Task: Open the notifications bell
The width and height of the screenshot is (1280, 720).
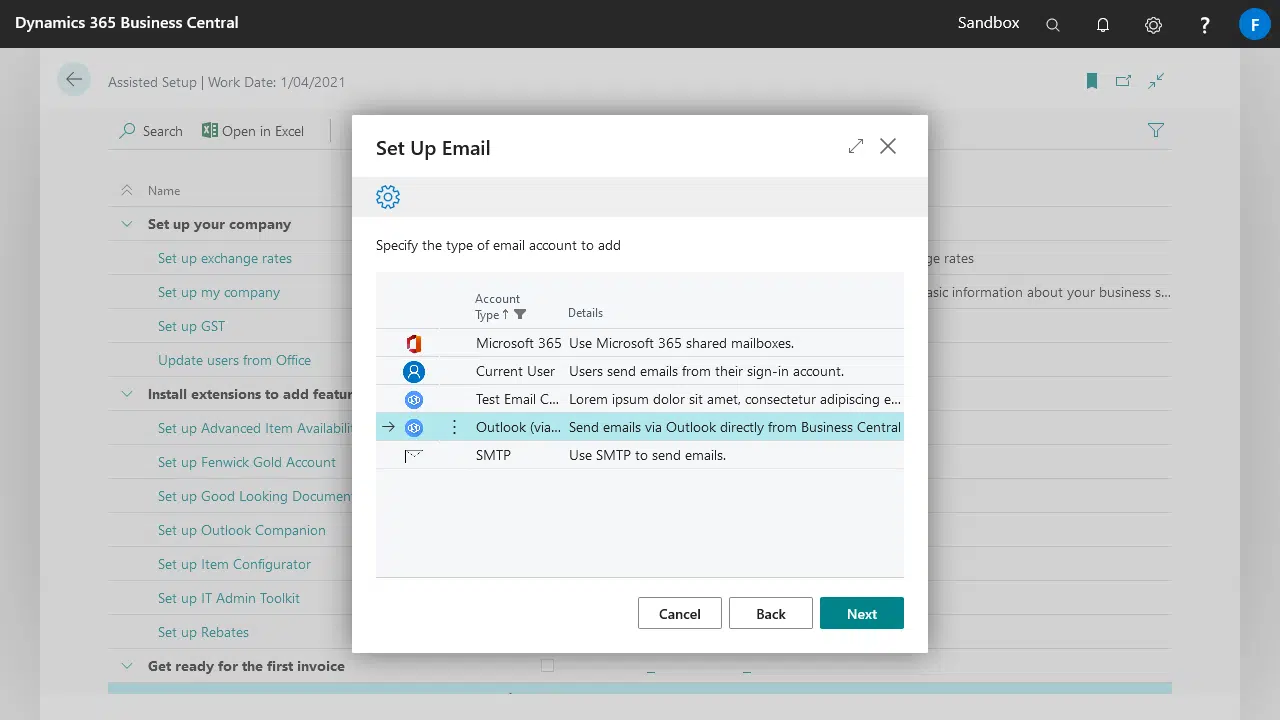Action: click(1103, 25)
